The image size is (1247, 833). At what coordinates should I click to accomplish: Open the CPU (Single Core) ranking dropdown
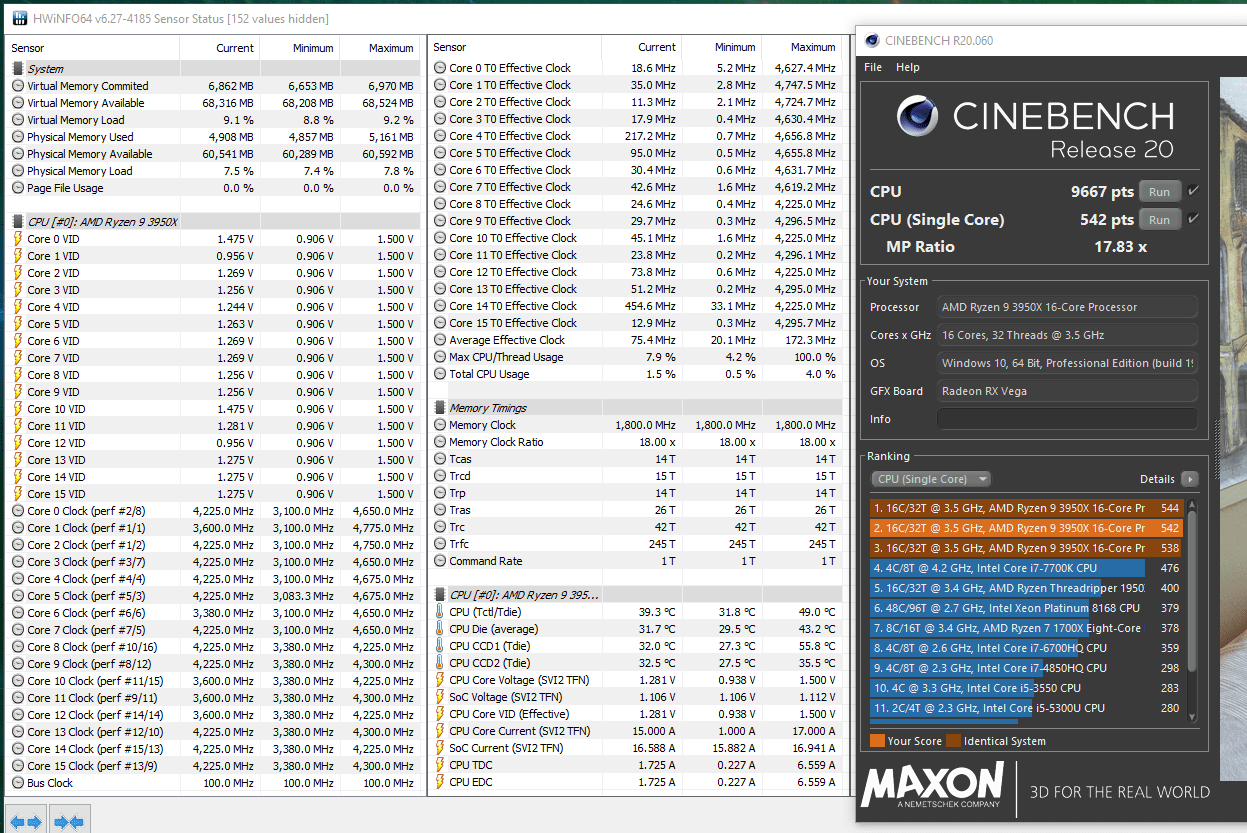coord(930,479)
